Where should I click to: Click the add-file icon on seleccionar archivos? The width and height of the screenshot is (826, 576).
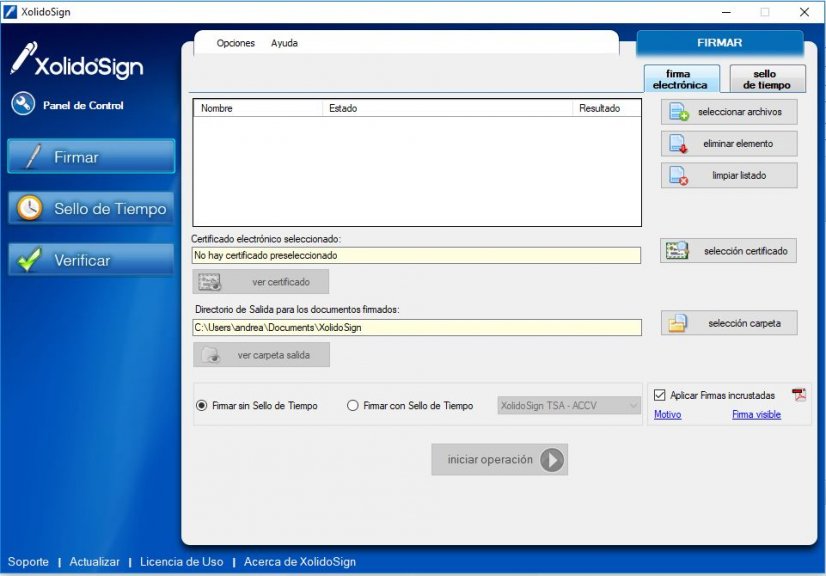[679, 112]
